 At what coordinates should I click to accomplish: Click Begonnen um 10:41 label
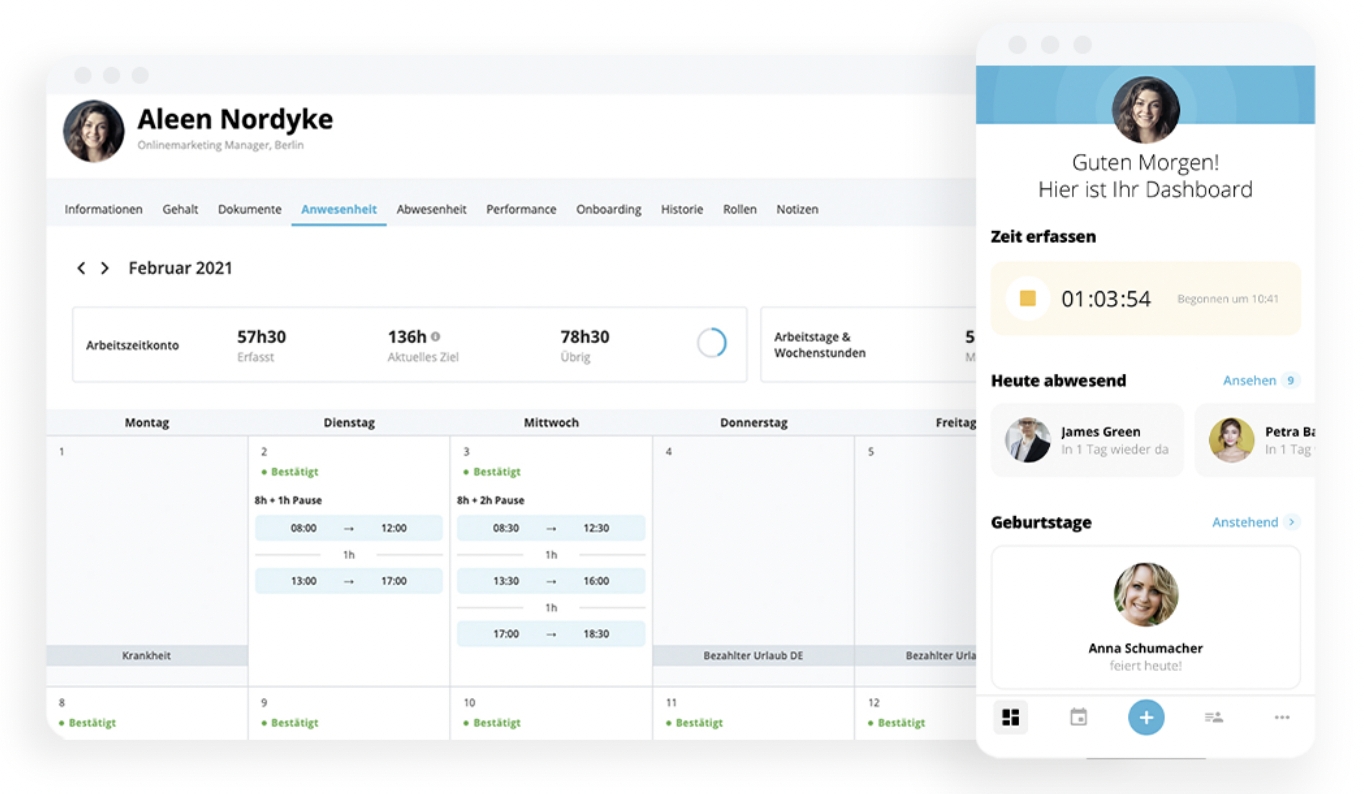click(1228, 299)
